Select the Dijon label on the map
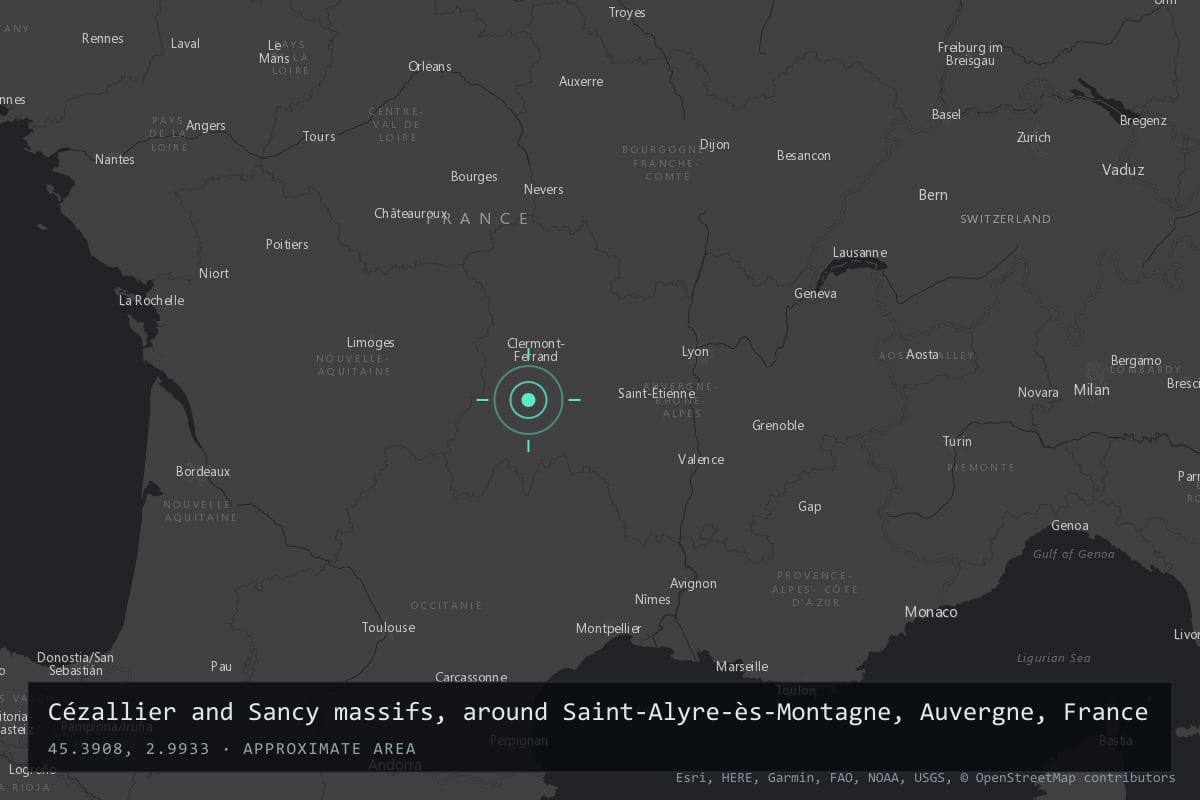 click(715, 144)
